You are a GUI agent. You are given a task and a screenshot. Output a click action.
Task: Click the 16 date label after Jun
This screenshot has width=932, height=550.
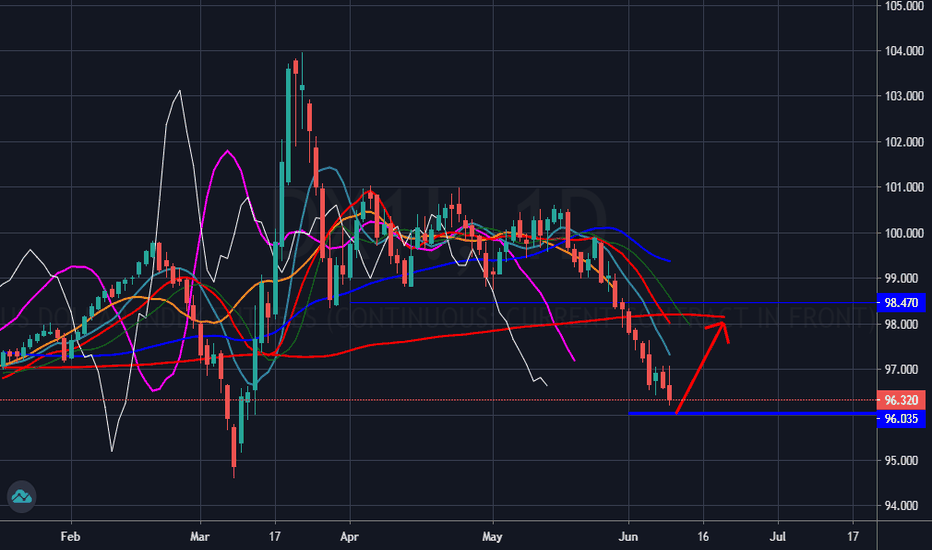(x=703, y=536)
